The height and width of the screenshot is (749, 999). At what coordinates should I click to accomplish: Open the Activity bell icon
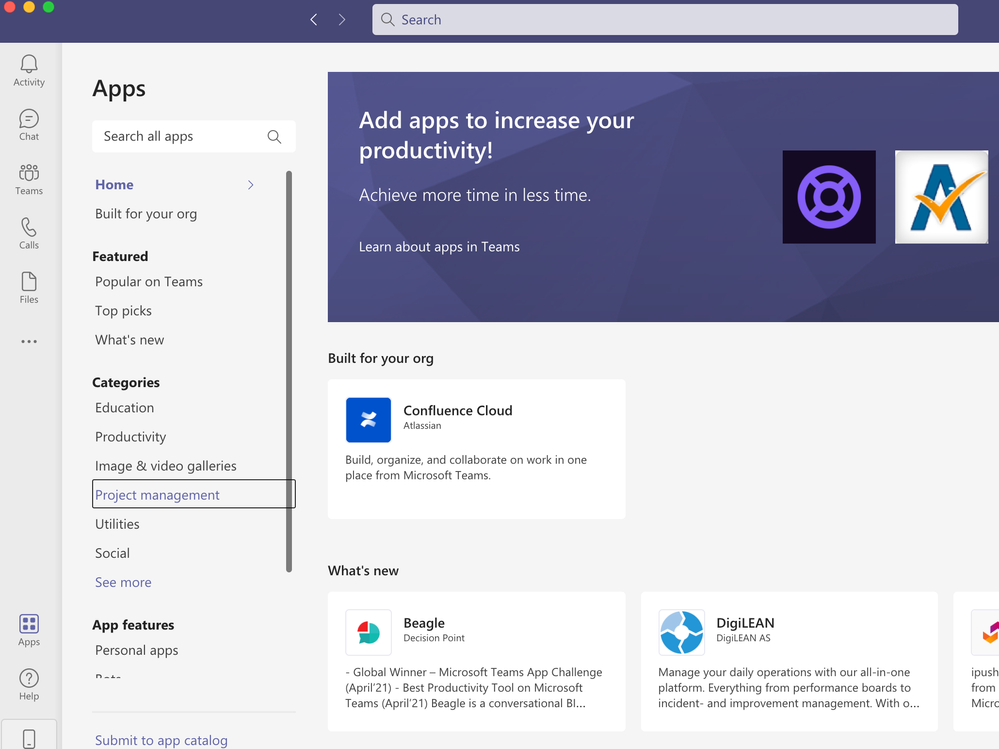coord(29,70)
